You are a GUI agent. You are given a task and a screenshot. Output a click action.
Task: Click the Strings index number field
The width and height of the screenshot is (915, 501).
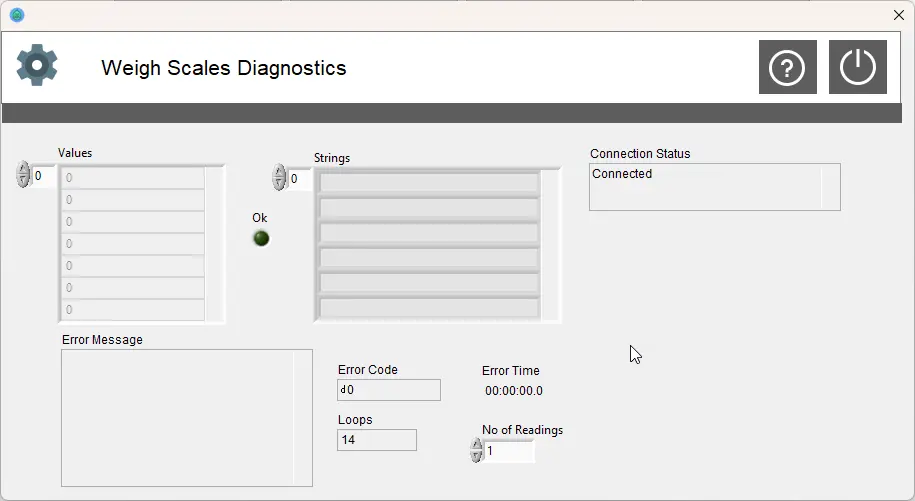coord(300,179)
